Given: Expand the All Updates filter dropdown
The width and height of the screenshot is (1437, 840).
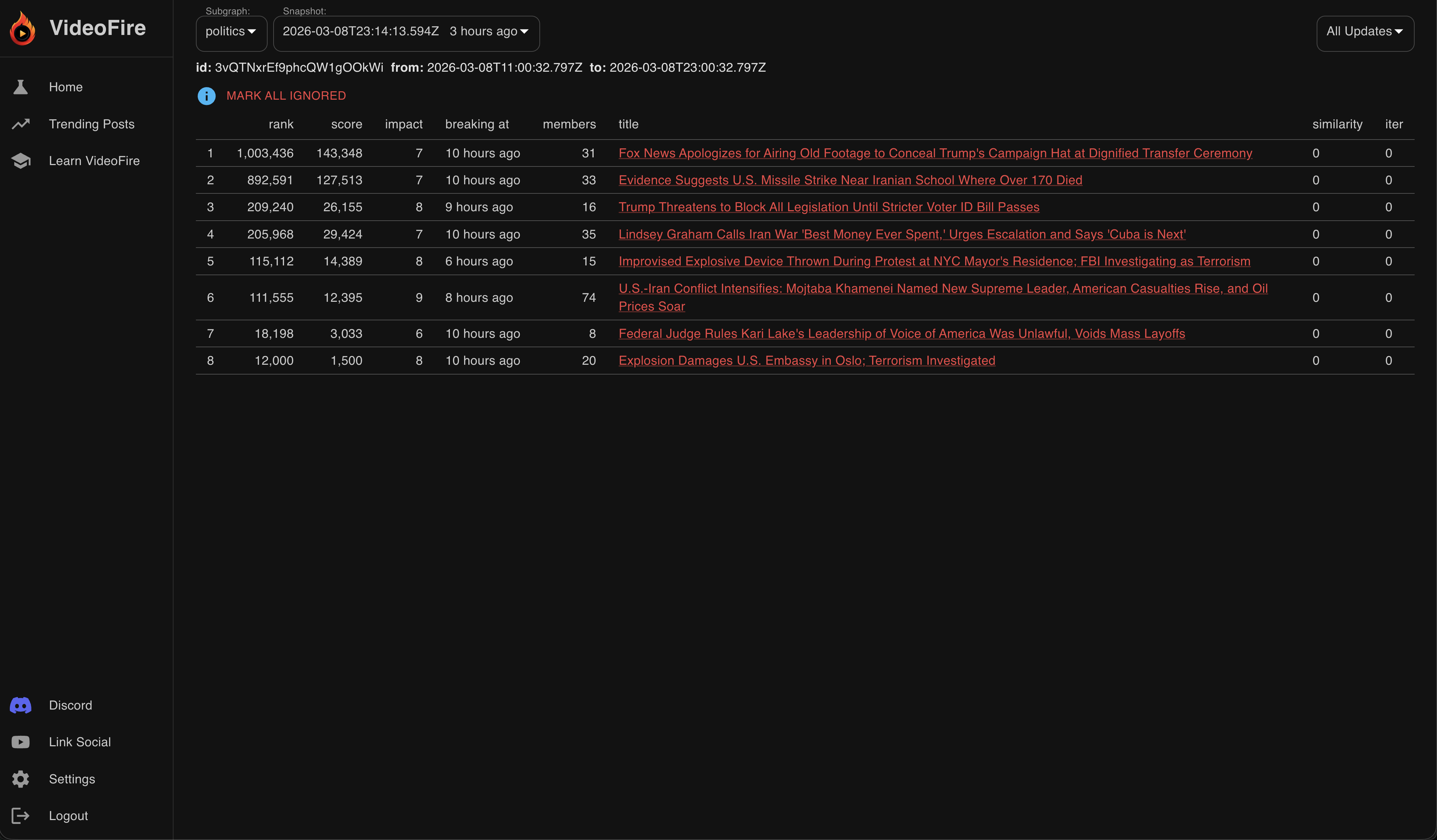Looking at the screenshot, I should click(x=1365, y=33).
